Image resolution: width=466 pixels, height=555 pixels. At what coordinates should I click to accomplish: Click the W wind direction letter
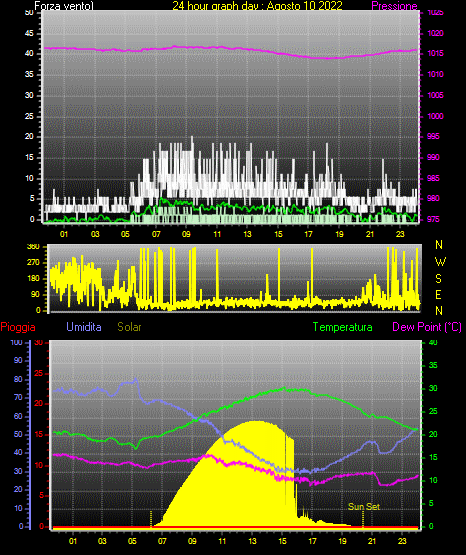click(x=440, y=262)
